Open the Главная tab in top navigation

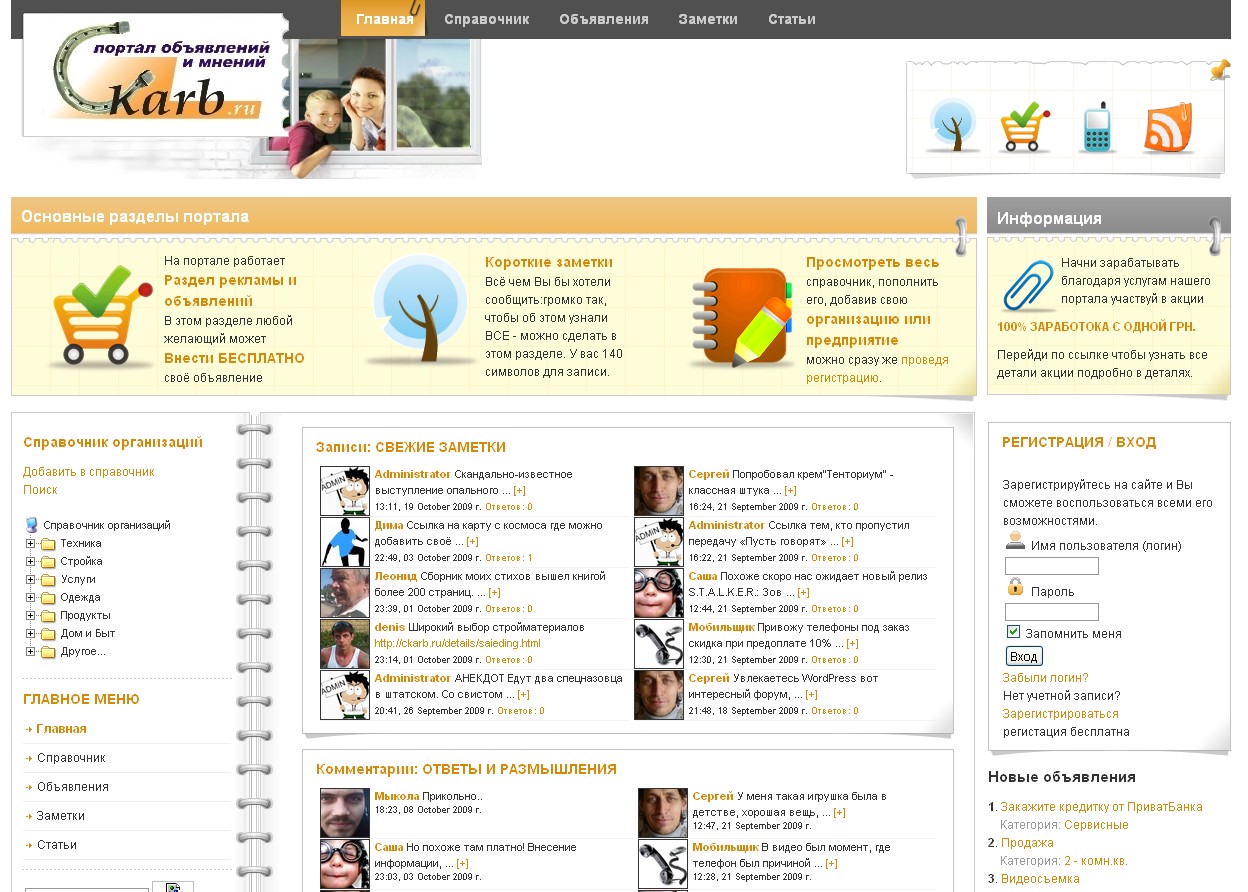coord(384,19)
